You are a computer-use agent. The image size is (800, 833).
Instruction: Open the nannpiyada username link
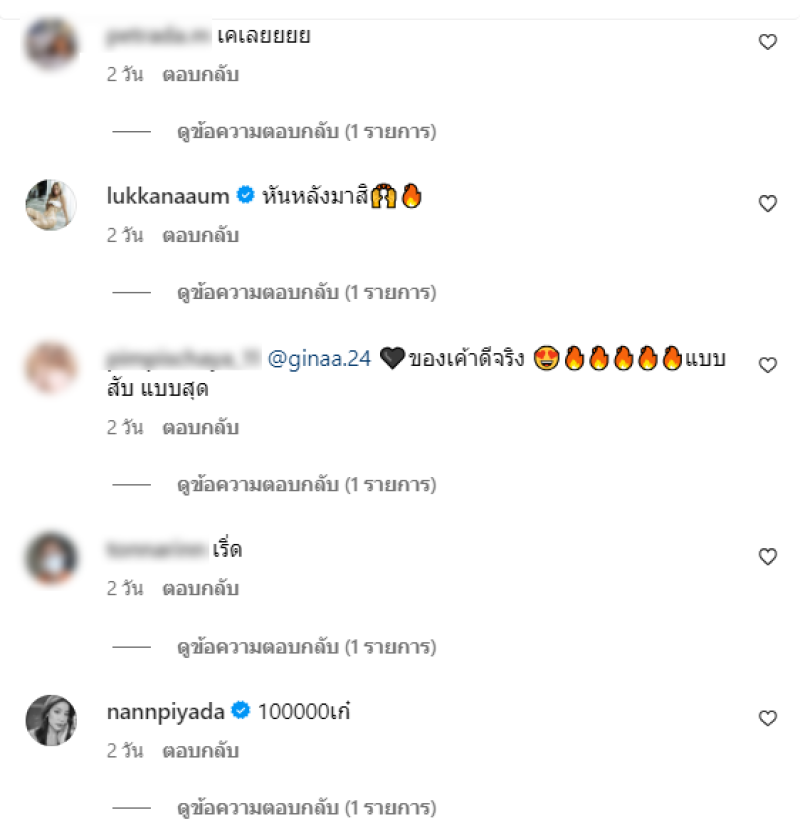tap(166, 712)
